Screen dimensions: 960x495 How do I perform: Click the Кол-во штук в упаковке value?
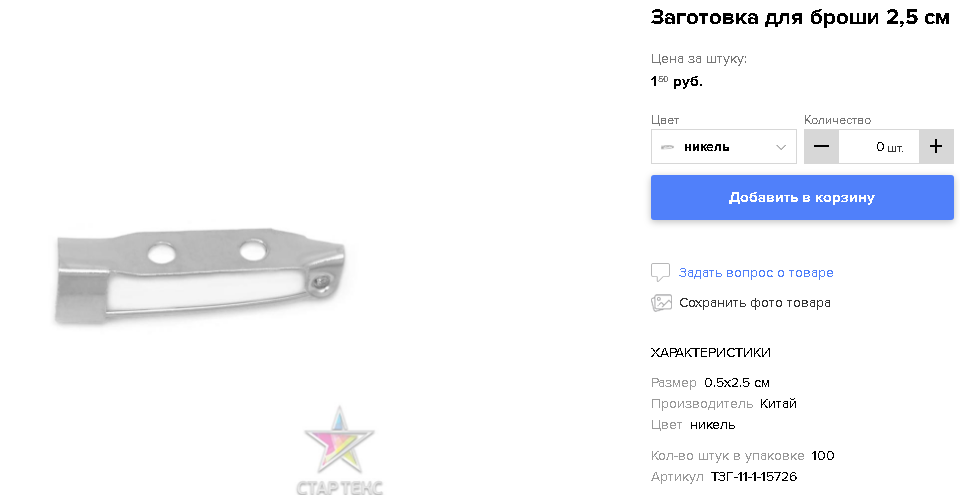point(823,456)
